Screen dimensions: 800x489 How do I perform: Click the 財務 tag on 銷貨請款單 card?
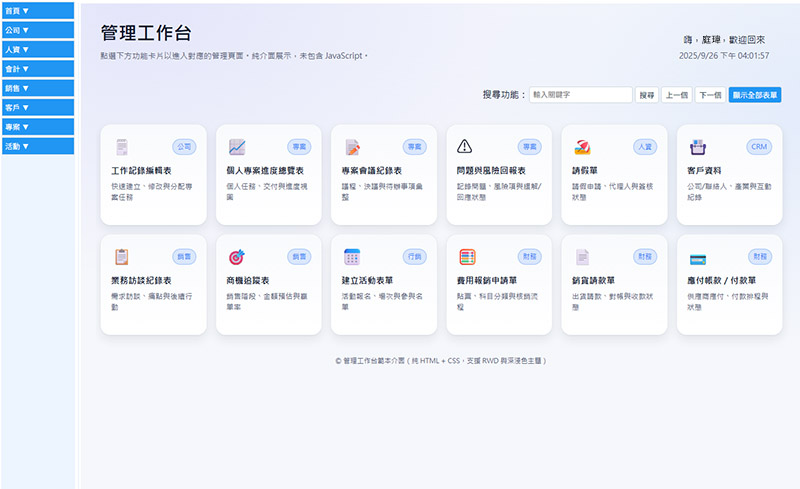pyautogui.click(x=645, y=257)
